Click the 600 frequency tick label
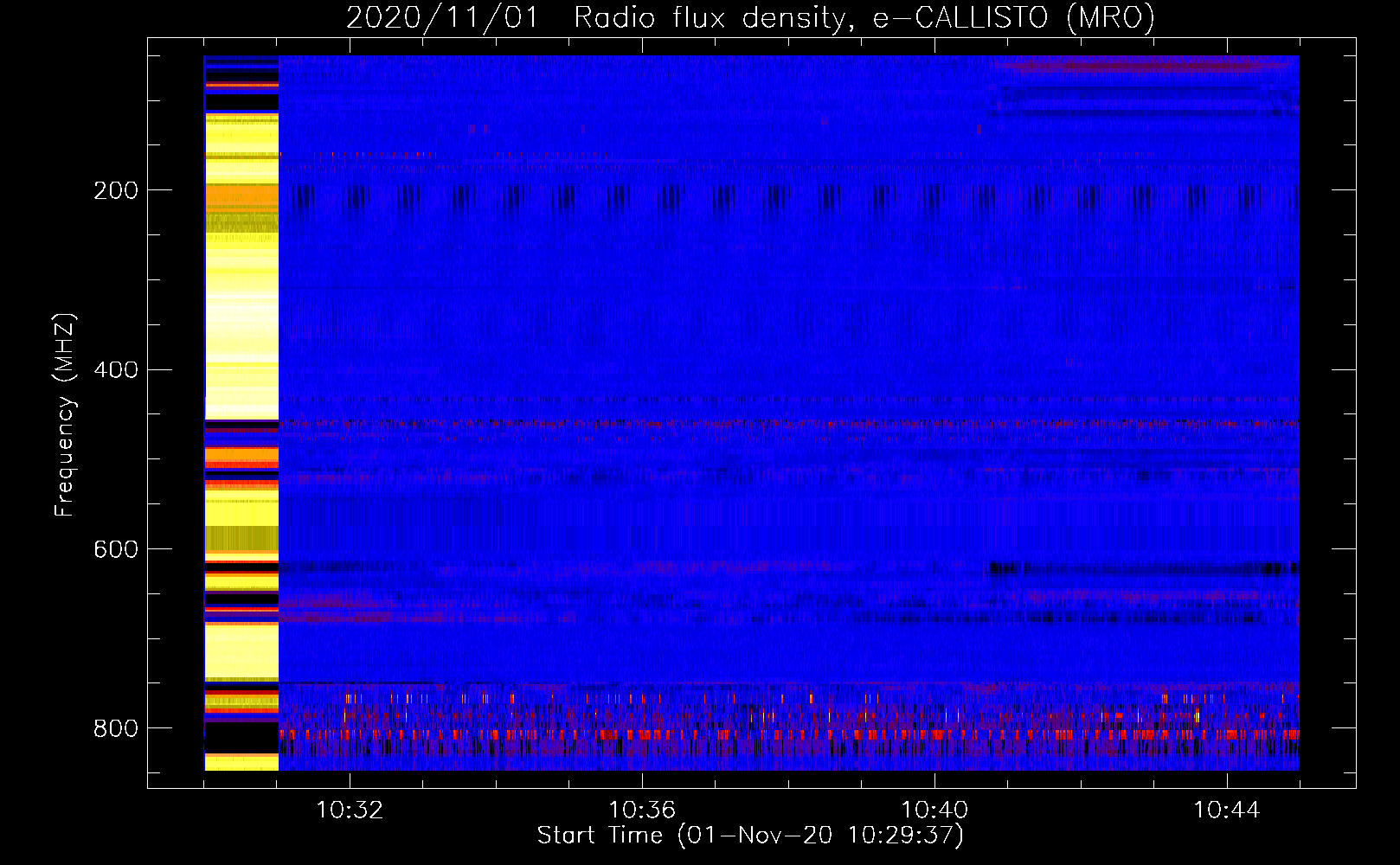 tap(115, 550)
